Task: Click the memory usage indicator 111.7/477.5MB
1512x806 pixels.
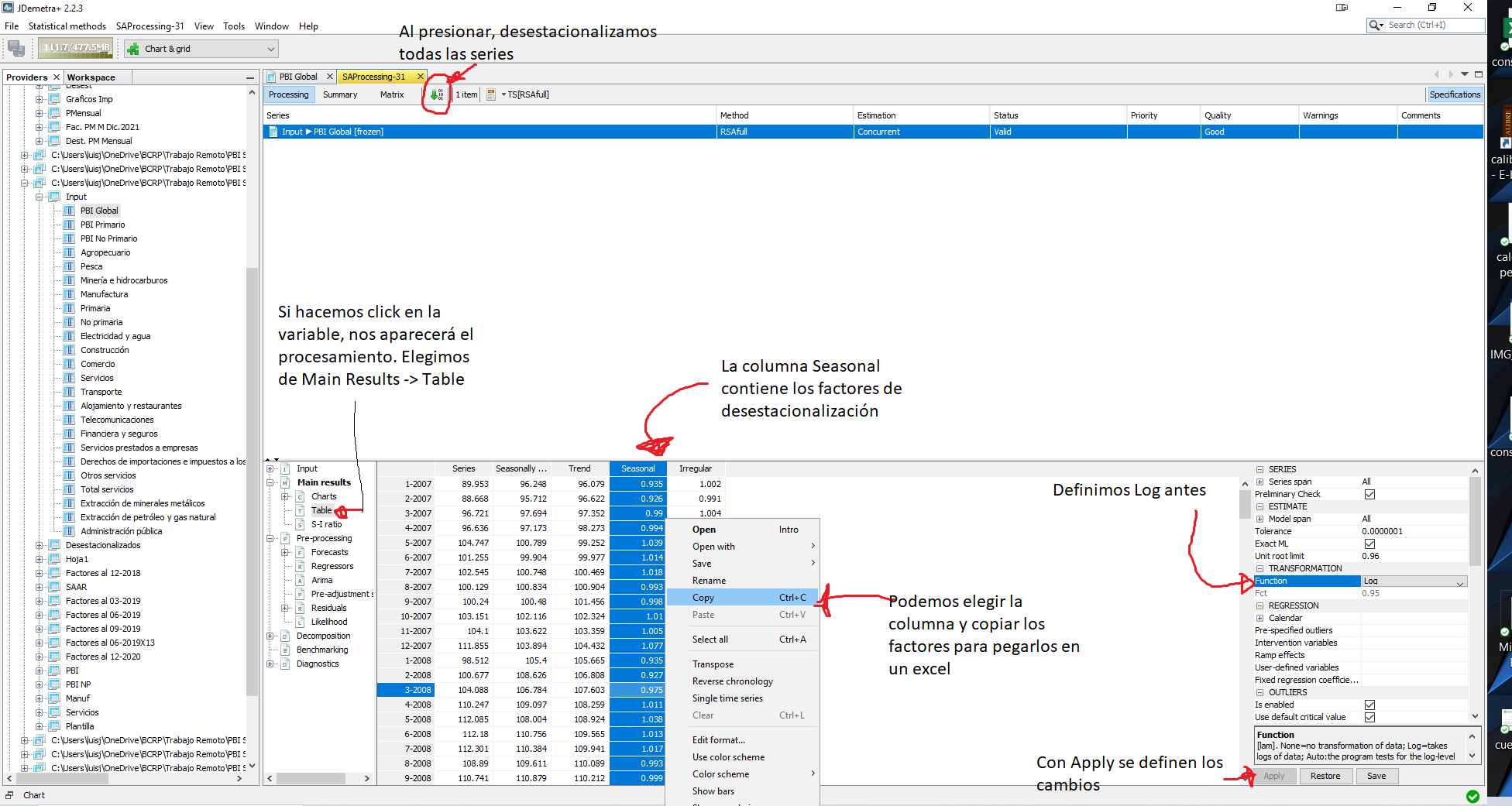Action: (76, 48)
